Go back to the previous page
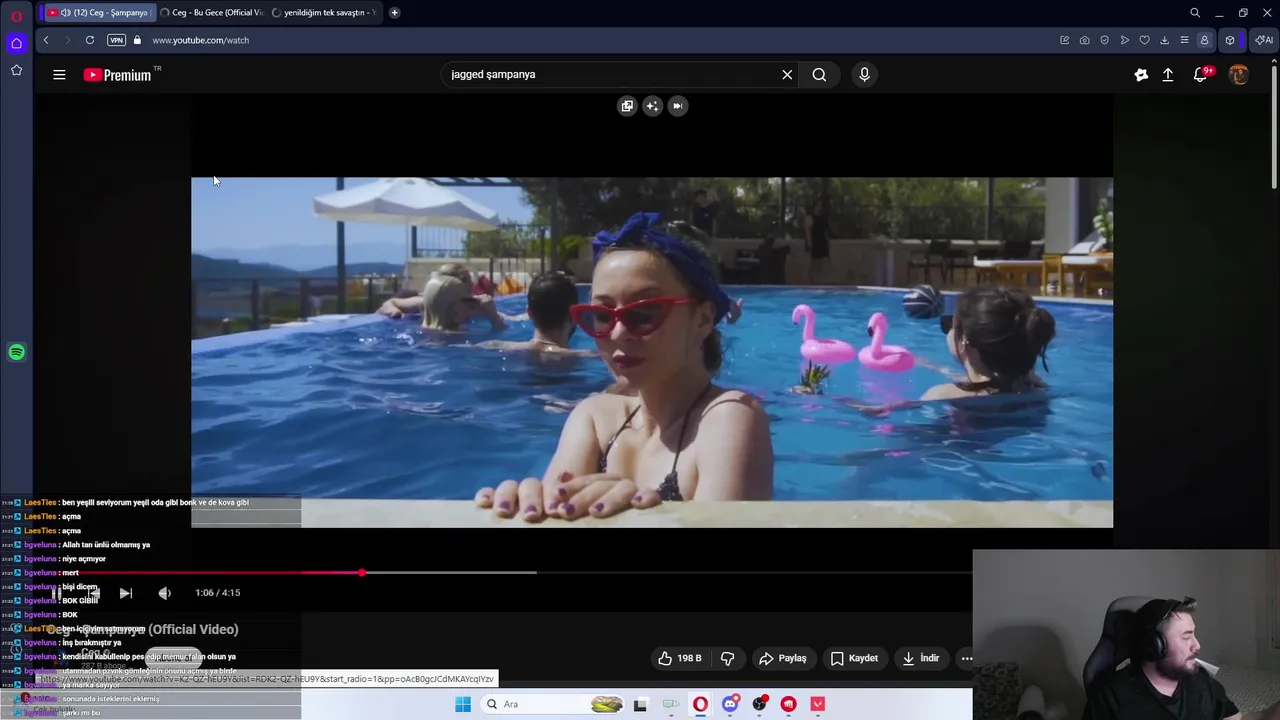Screen dimensions: 1280x720 pyautogui.click(x=46, y=40)
